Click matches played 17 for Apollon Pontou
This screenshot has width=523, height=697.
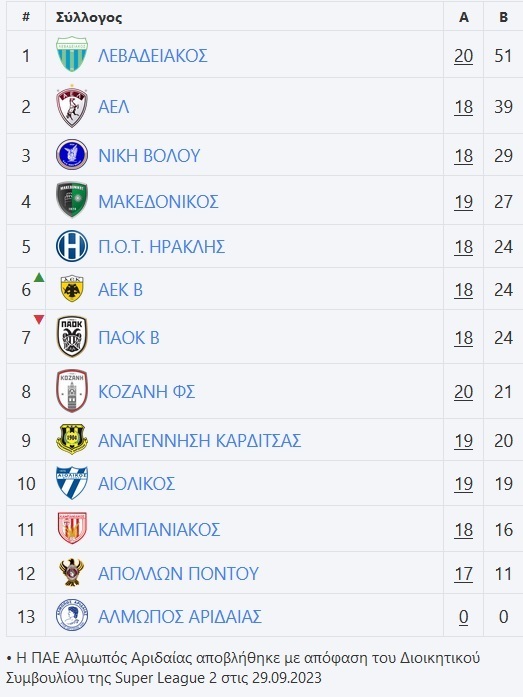pyautogui.click(x=463, y=573)
